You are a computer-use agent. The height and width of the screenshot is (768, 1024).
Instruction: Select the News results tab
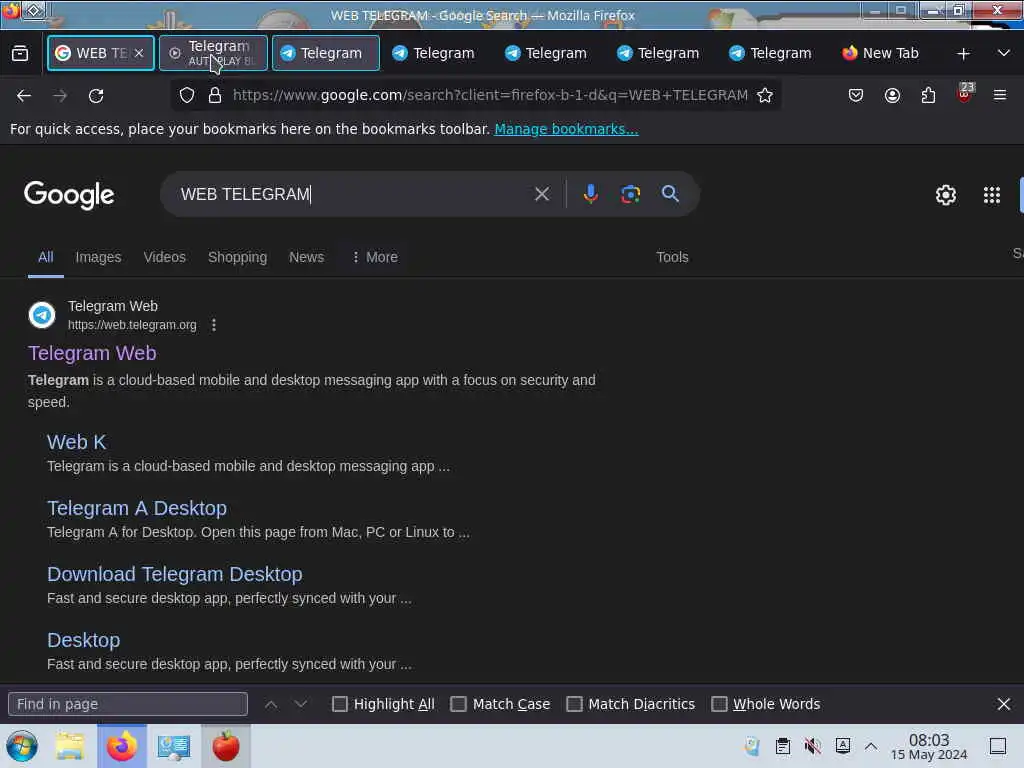306,257
